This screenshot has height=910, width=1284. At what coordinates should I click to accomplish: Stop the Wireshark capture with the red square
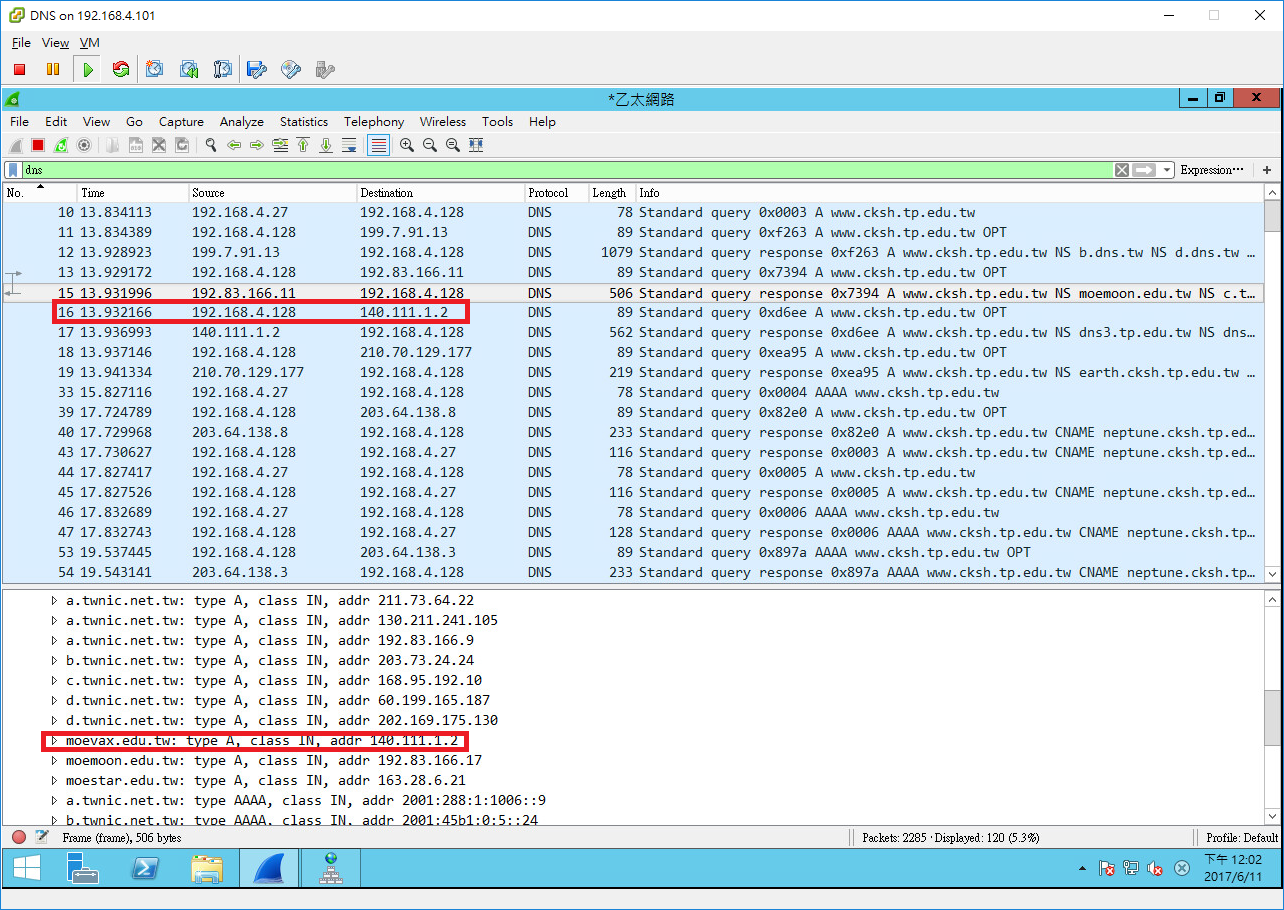coord(38,145)
